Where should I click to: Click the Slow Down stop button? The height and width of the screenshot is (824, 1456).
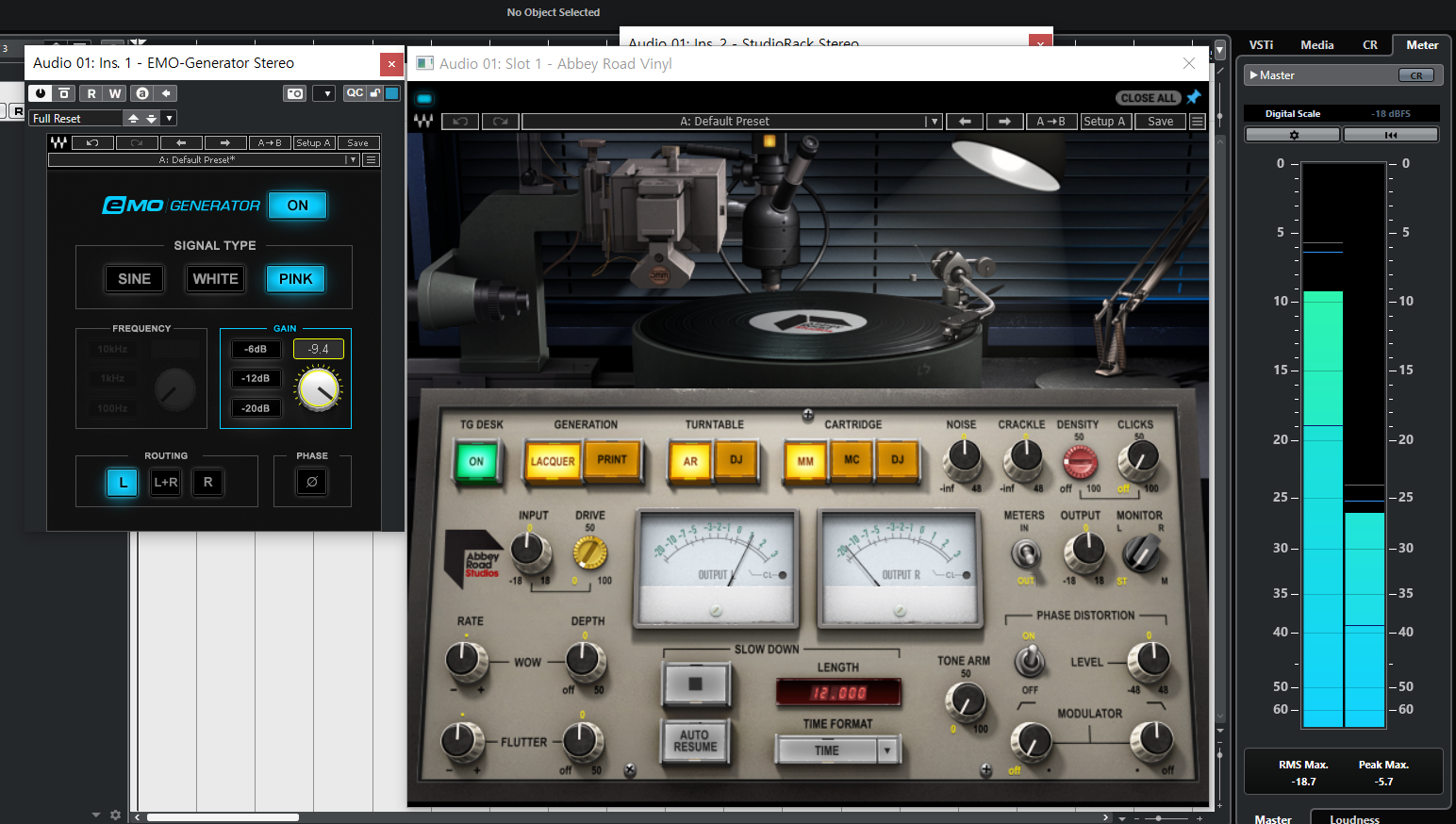[696, 684]
